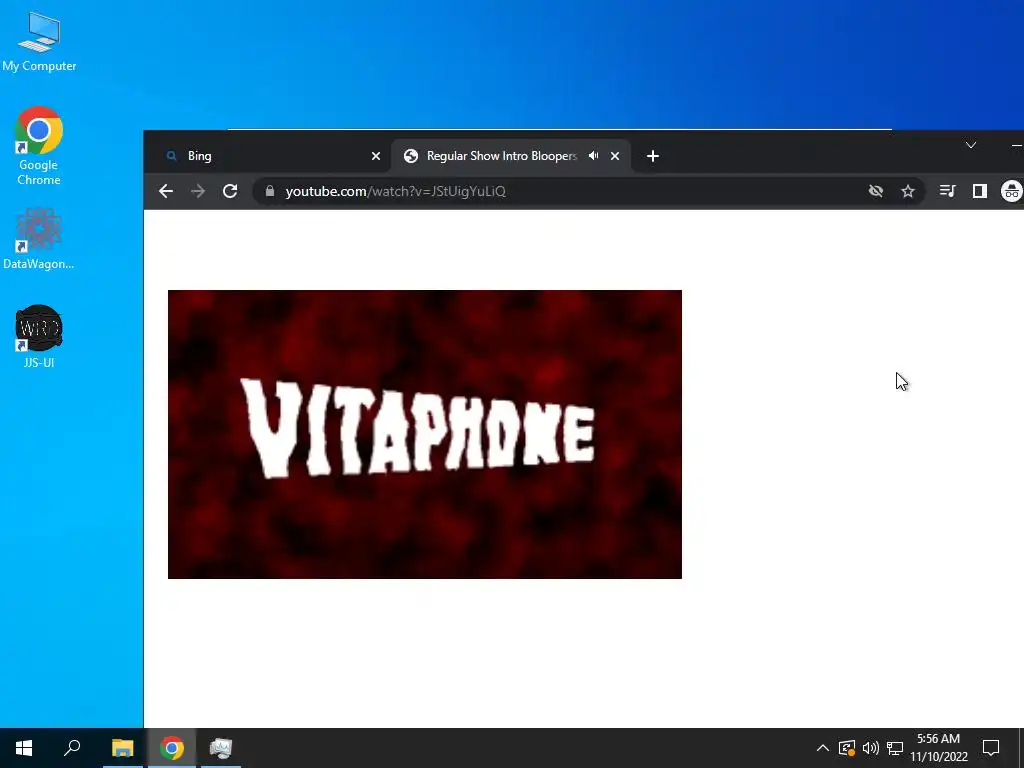Image resolution: width=1024 pixels, height=768 pixels.
Task: Open the Windows Start menu
Action: pos(24,748)
